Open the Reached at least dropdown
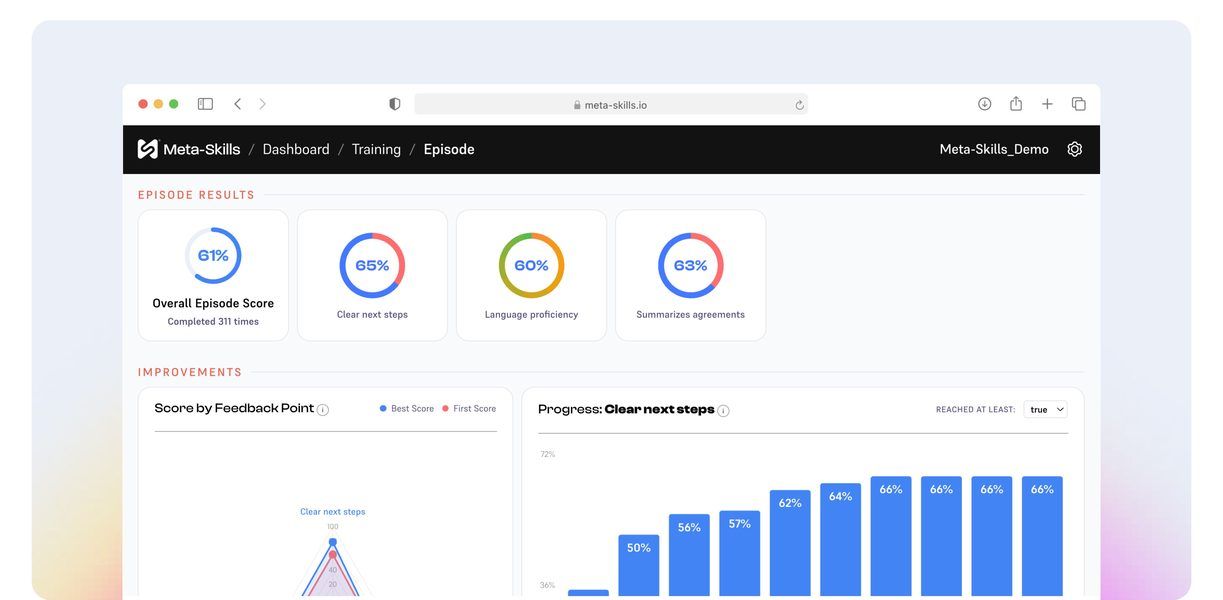The image size is (1223, 600). click(x=1046, y=410)
